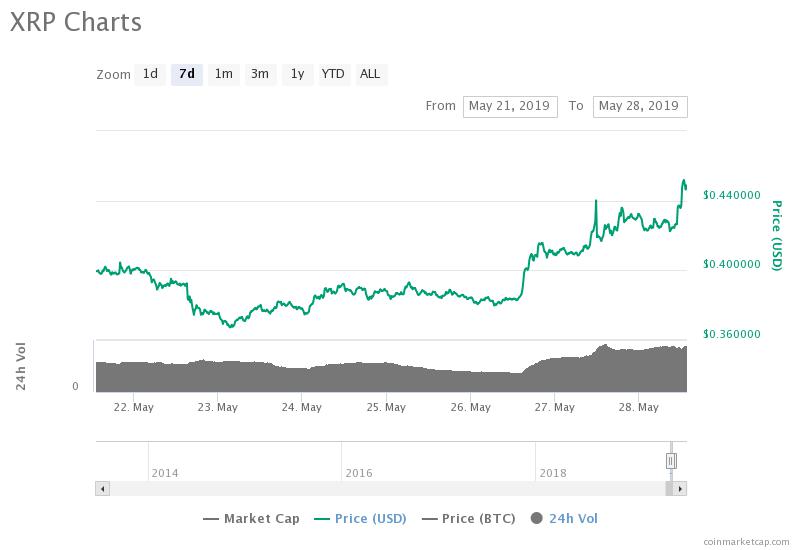Click the 24h Vol axis title

click(20, 366)
